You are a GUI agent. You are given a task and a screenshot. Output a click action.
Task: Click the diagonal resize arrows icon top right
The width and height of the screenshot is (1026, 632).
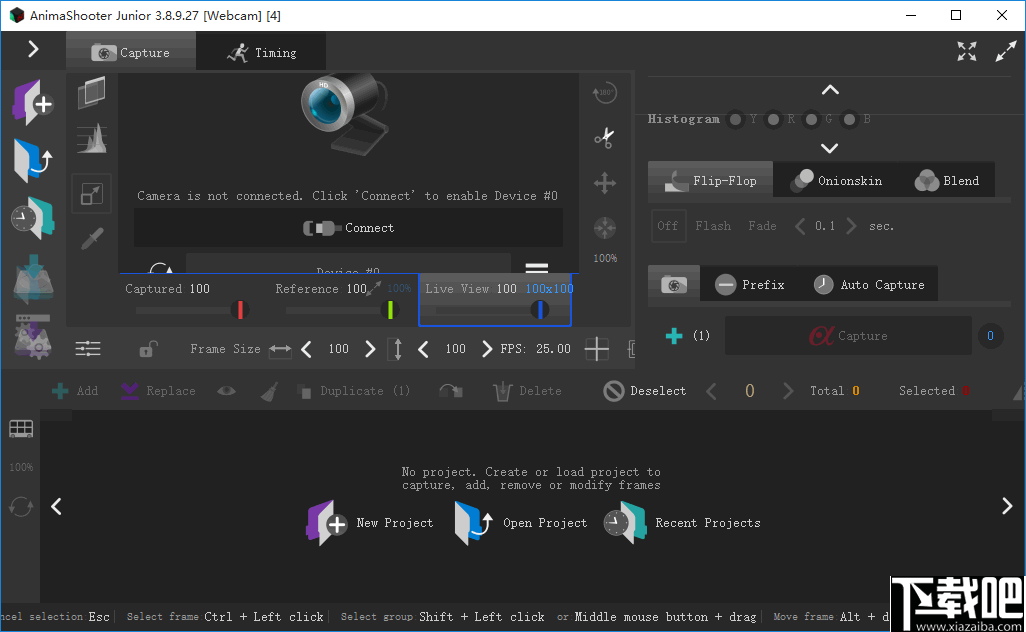click(1006, 51)
